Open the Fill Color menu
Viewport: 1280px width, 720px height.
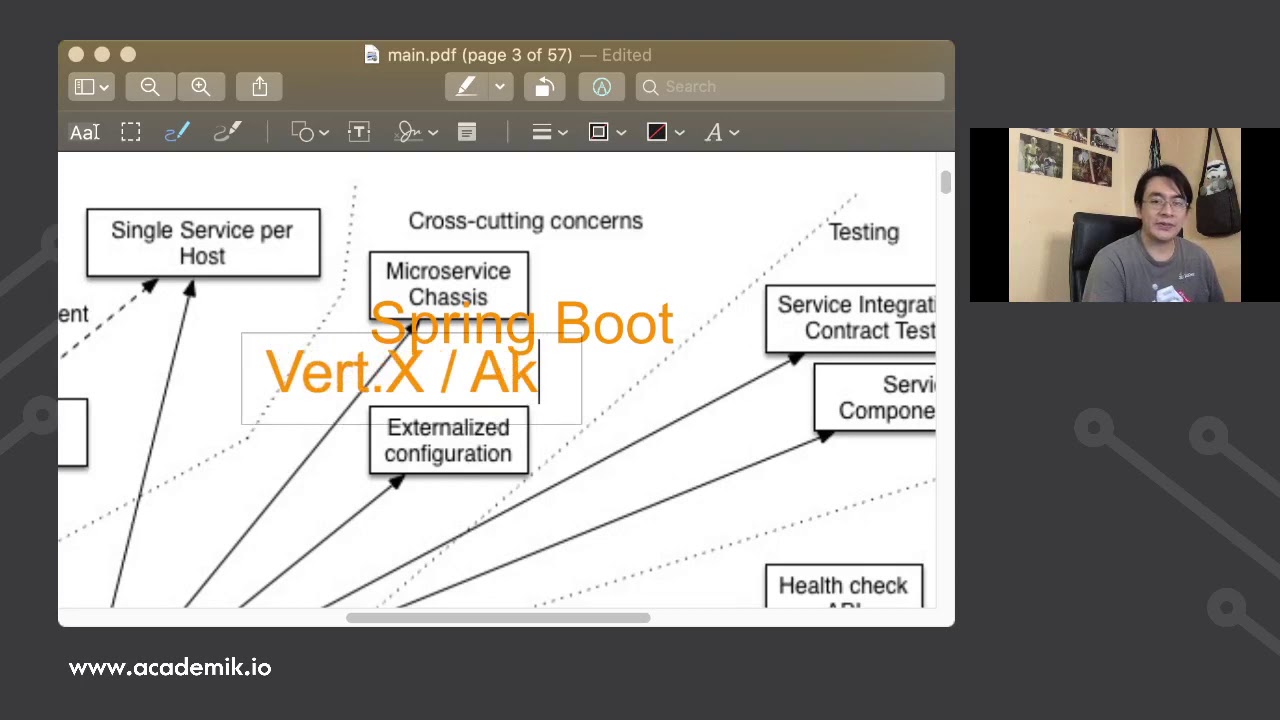coord(665,132)
